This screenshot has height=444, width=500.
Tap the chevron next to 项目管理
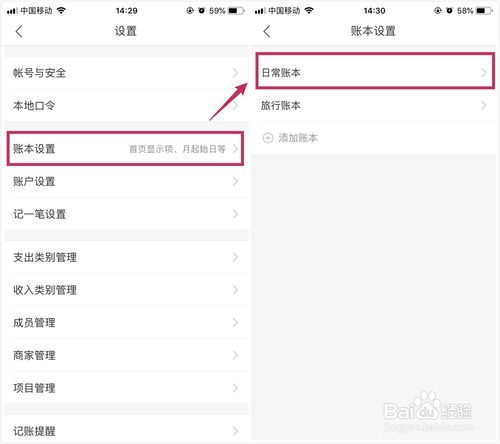(235, 388)
